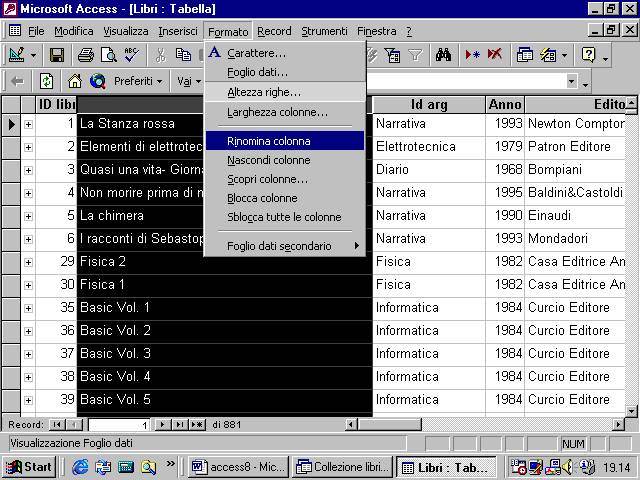Click the Copy icon in toolbar
This screenshot has height=480, width=640.
click(183, 55)
